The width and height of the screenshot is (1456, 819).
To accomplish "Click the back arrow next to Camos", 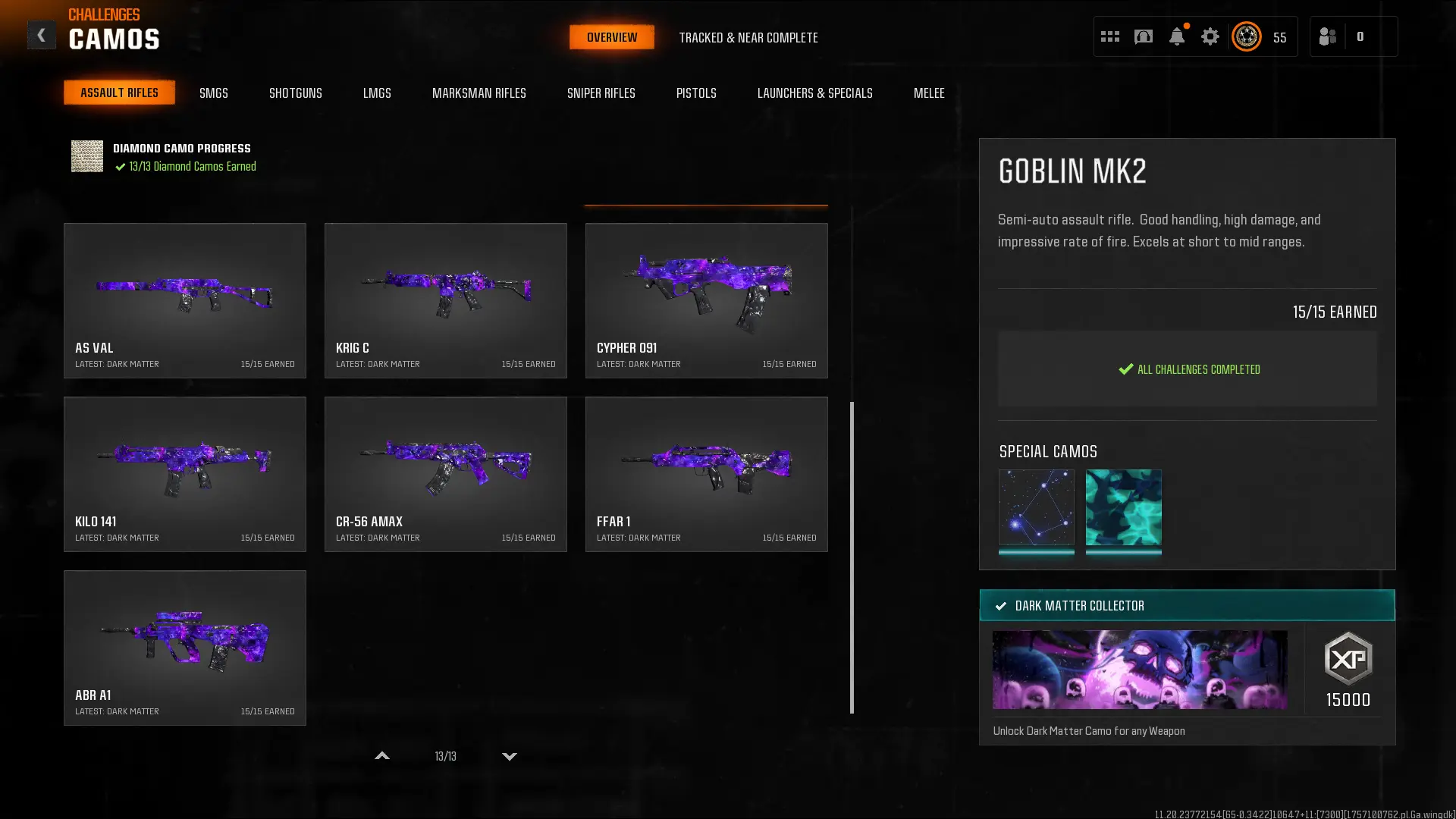I will 41,36.
